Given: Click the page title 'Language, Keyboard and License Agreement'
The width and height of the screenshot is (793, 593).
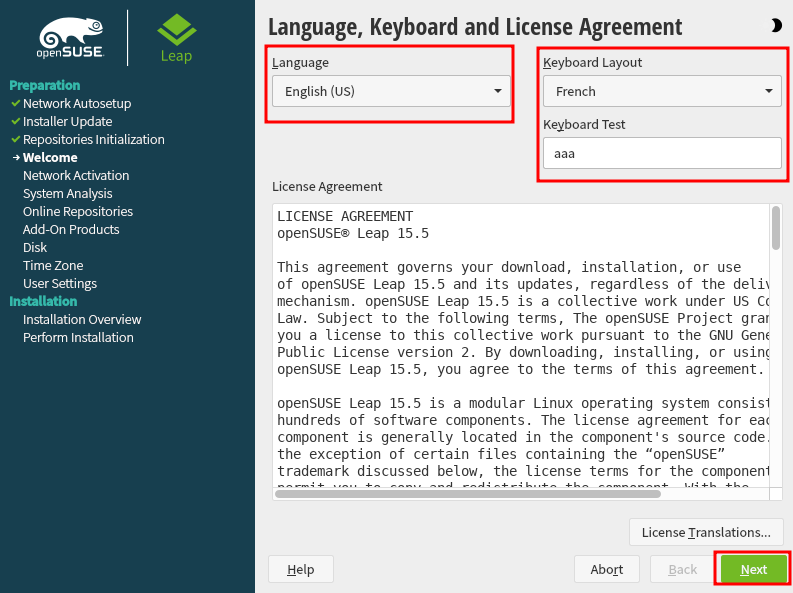Looking at the screenshot, I should click(x=475, y=27).
